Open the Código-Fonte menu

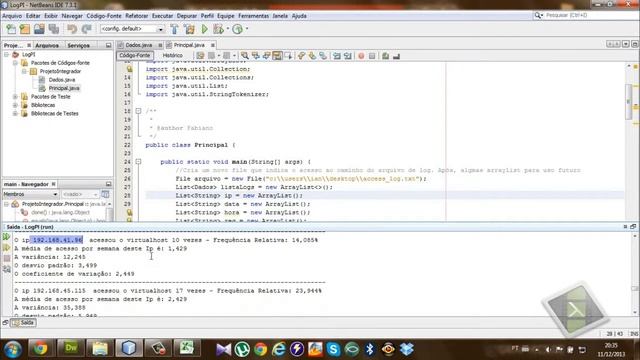tap(104, 16)
